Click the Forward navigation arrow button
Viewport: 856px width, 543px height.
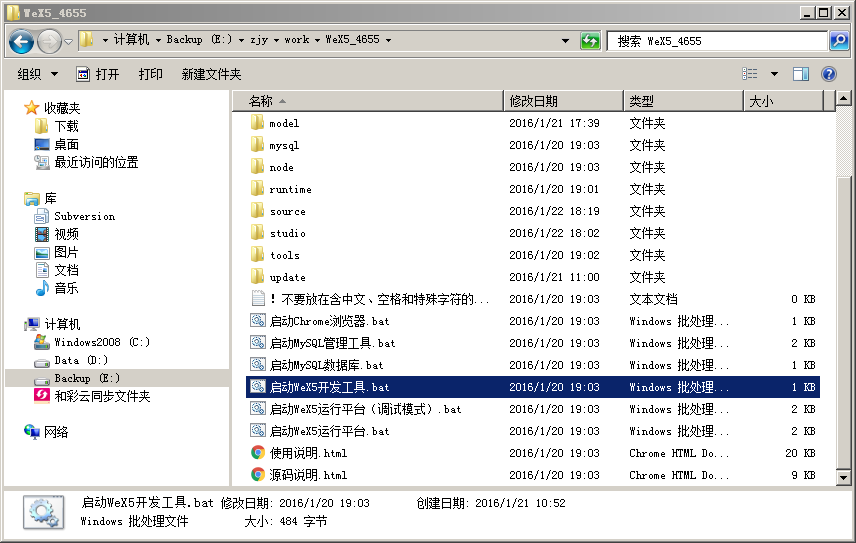pyautogui.click(x=49, y=41)
